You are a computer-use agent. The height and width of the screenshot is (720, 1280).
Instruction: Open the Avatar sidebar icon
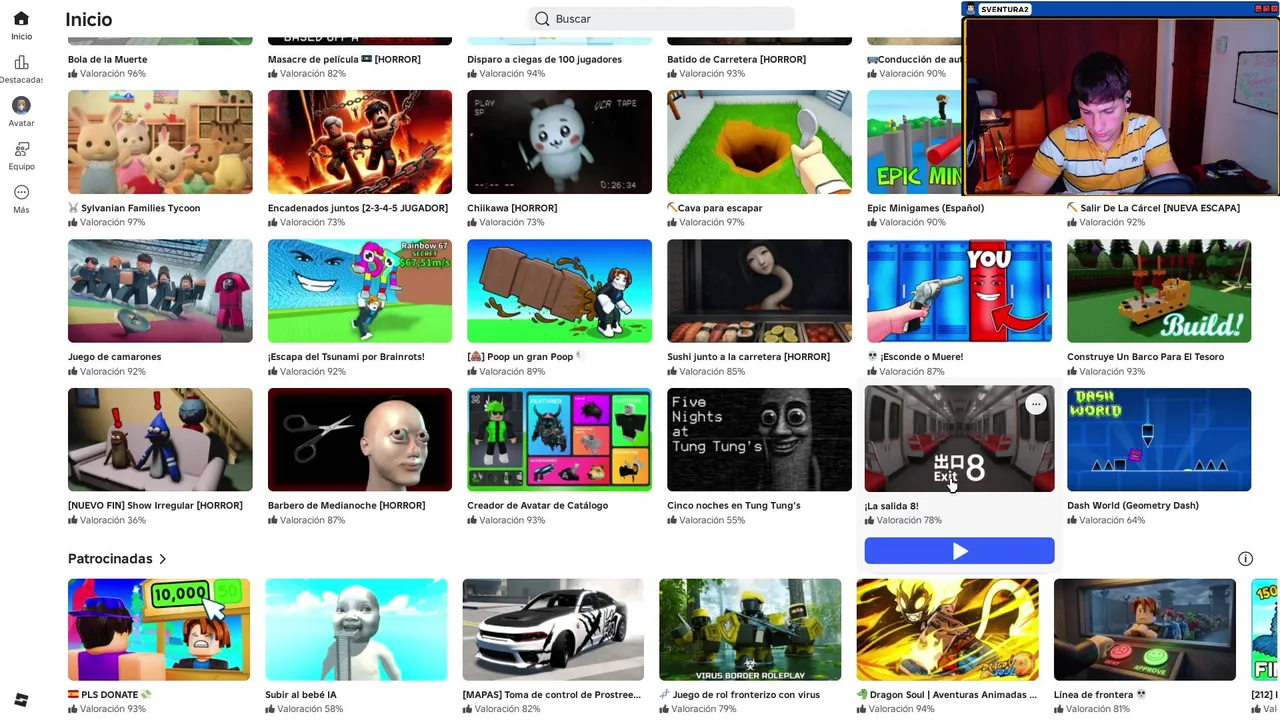coord(21,105)
